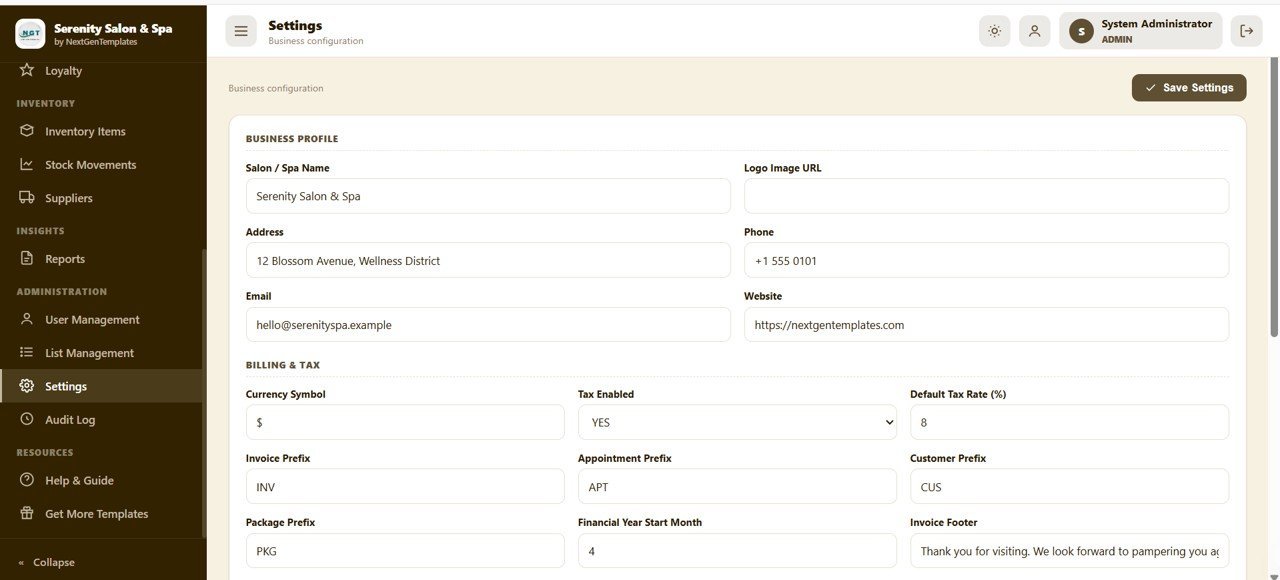Image resolution: width=1280 pixels, height=580 pixels.
Task: Click the Invoice Footer field
Action: point(1069,550)
